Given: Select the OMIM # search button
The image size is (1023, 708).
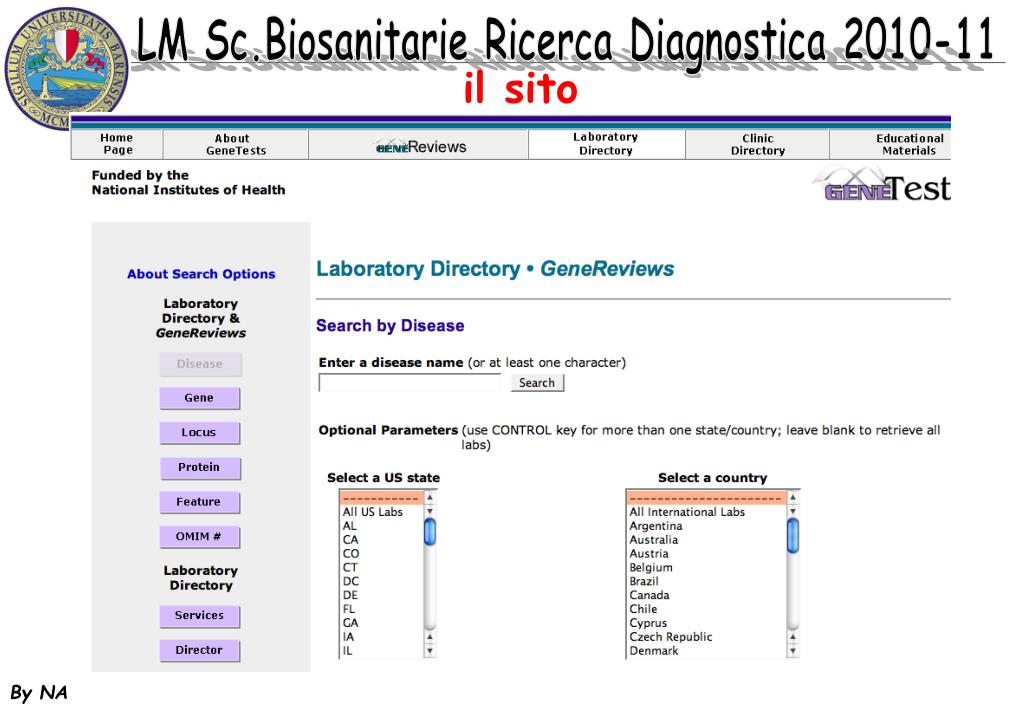Looking at the screenshot, I should pos(200,536).
